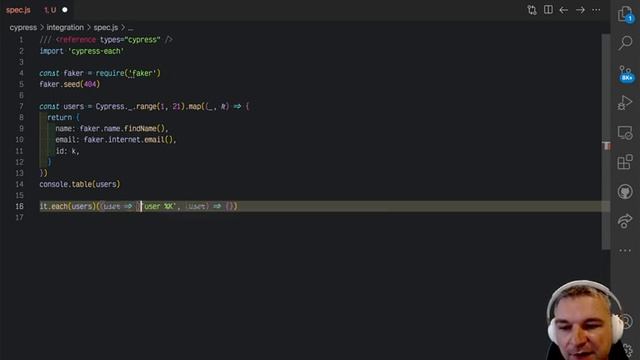Select the spec.js editor tab

(x=36, y=10)
